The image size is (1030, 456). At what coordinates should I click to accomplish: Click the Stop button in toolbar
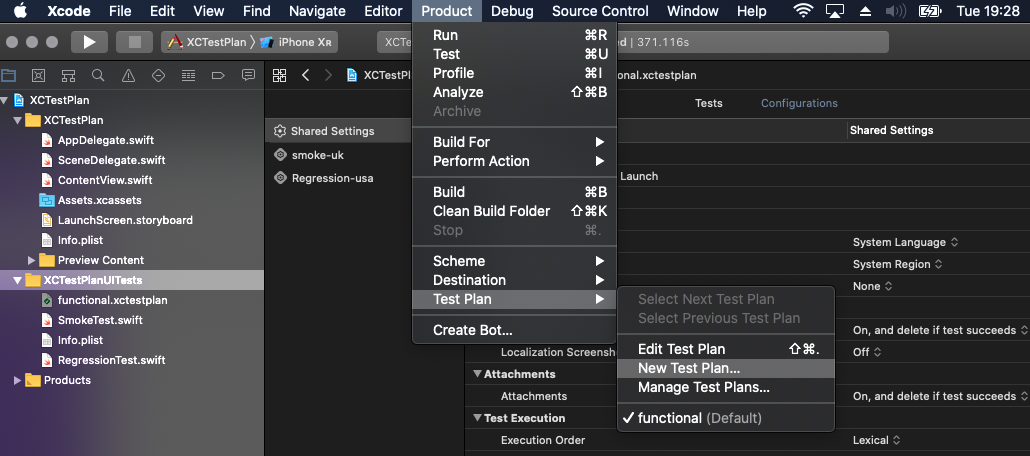[134, 42]
